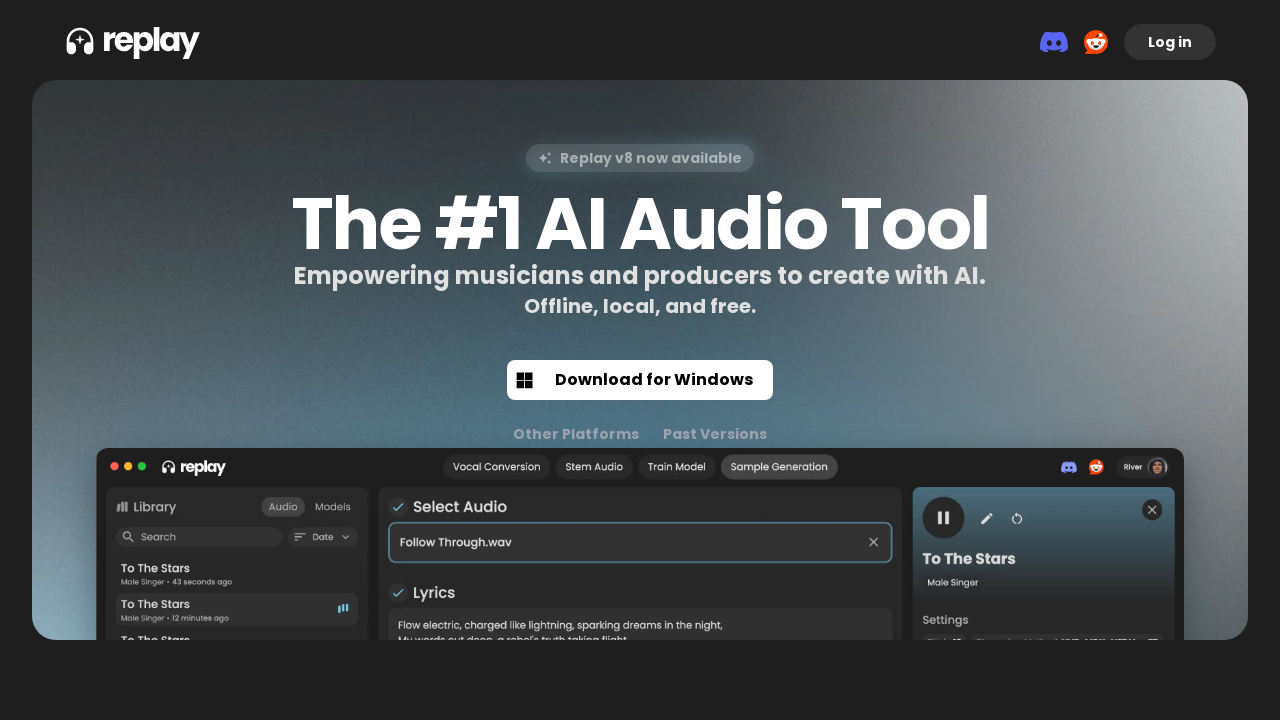Clear the Follow Through.wav selection
This screenshot has height=720, width=1280.
click(873, 542)
